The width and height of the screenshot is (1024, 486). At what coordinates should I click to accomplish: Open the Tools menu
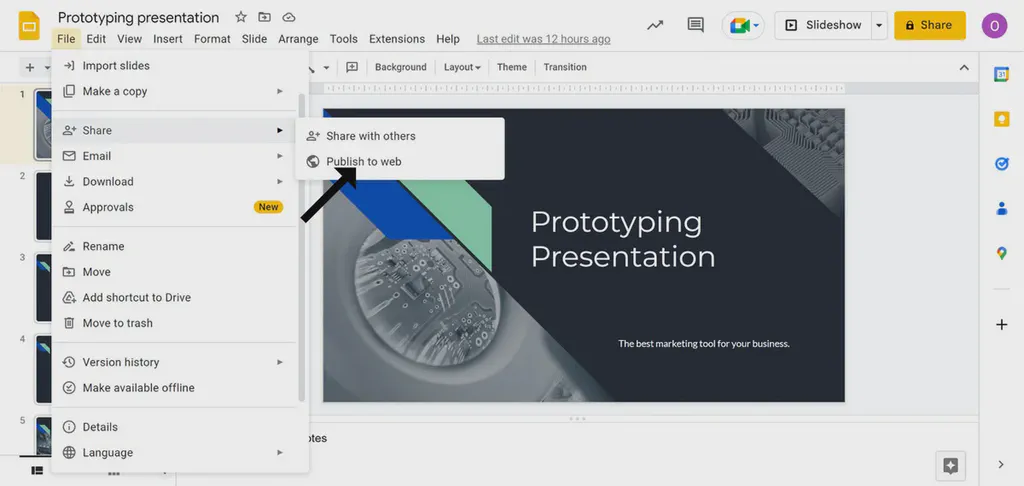tap(344, 39)
